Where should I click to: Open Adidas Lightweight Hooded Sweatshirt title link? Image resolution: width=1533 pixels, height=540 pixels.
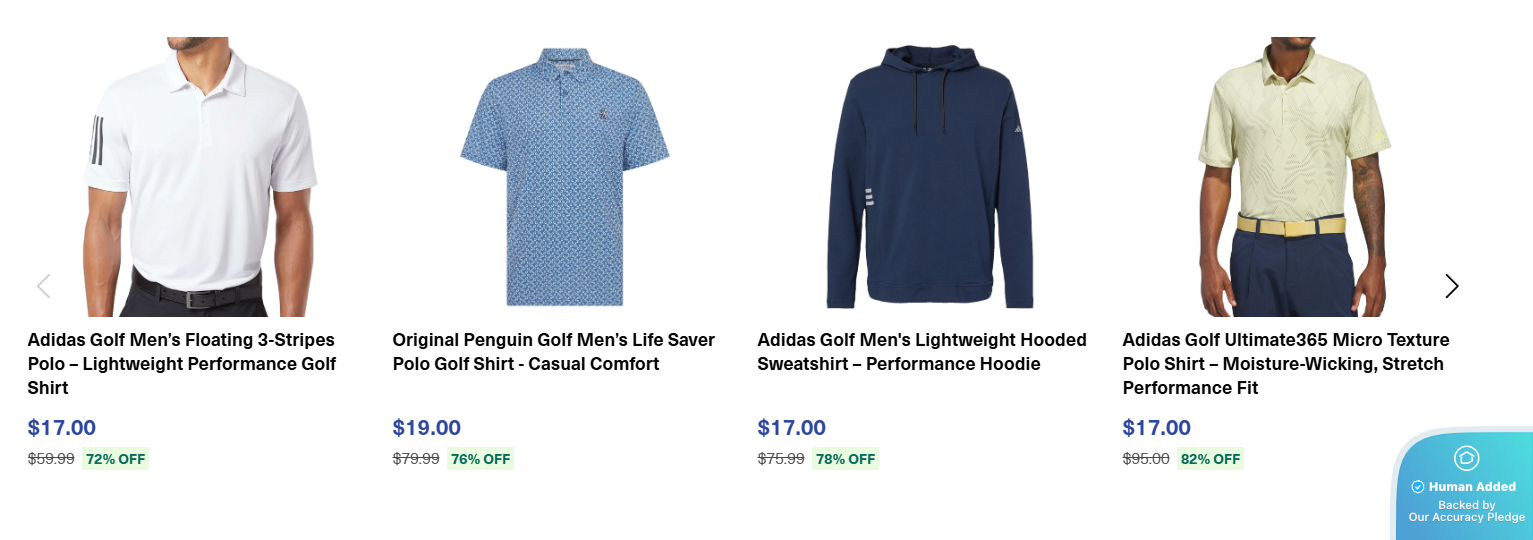click(921, 352)
